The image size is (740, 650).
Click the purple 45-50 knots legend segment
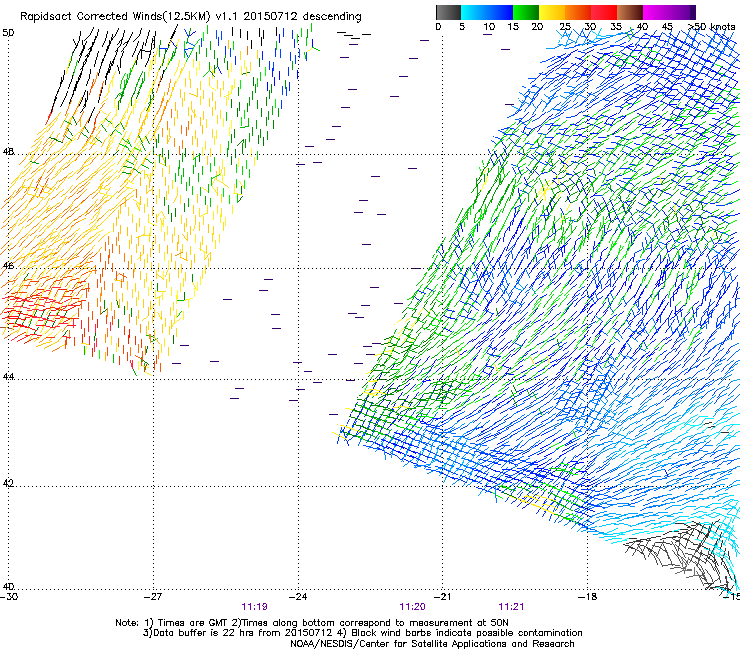point(680,12)
